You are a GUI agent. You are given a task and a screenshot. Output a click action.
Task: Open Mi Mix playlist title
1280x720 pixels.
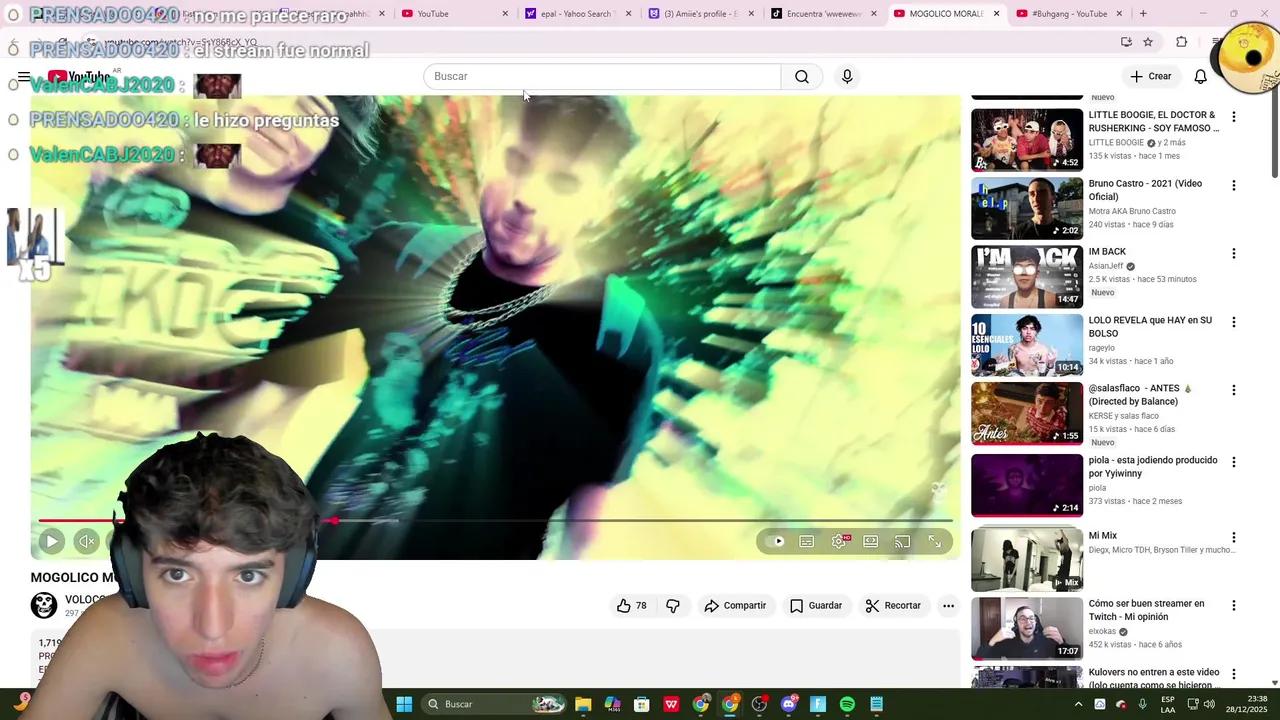[x=1103, y=536]
